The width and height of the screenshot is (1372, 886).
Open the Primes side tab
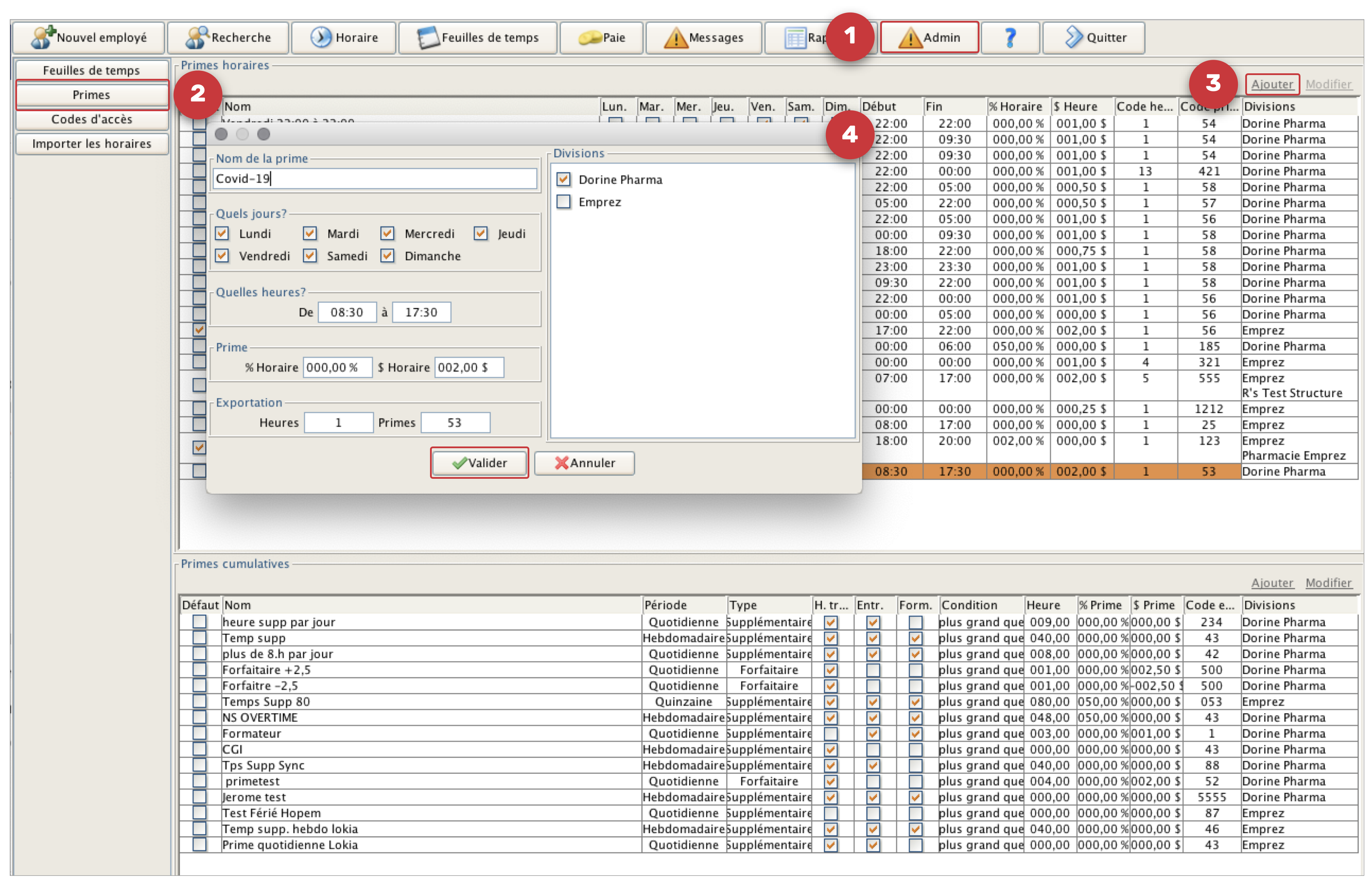(91, 95)
